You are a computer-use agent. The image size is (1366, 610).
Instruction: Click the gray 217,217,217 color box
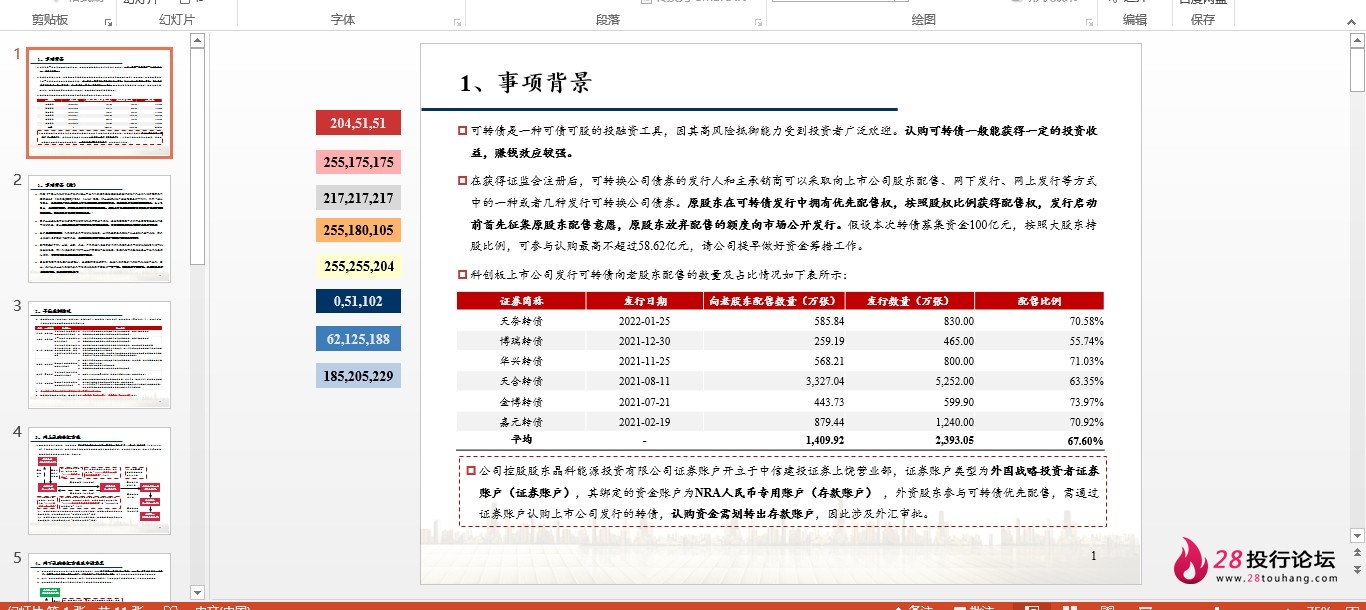[x=358, y=198]
